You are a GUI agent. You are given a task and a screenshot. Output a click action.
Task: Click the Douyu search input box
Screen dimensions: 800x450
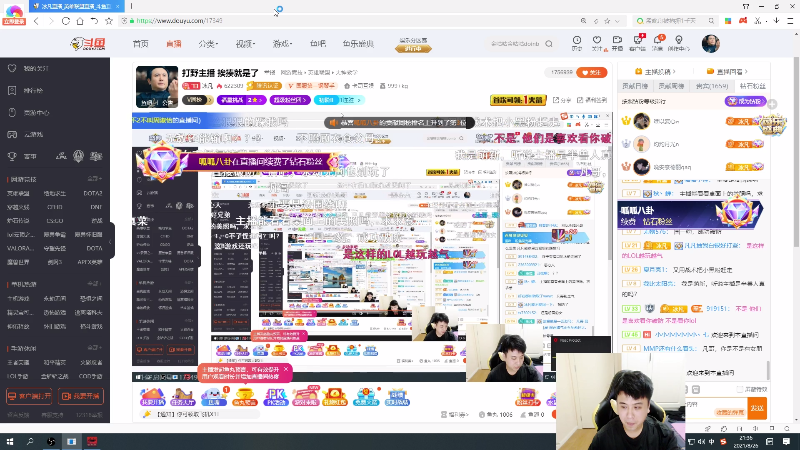click(x=515, y=44)
